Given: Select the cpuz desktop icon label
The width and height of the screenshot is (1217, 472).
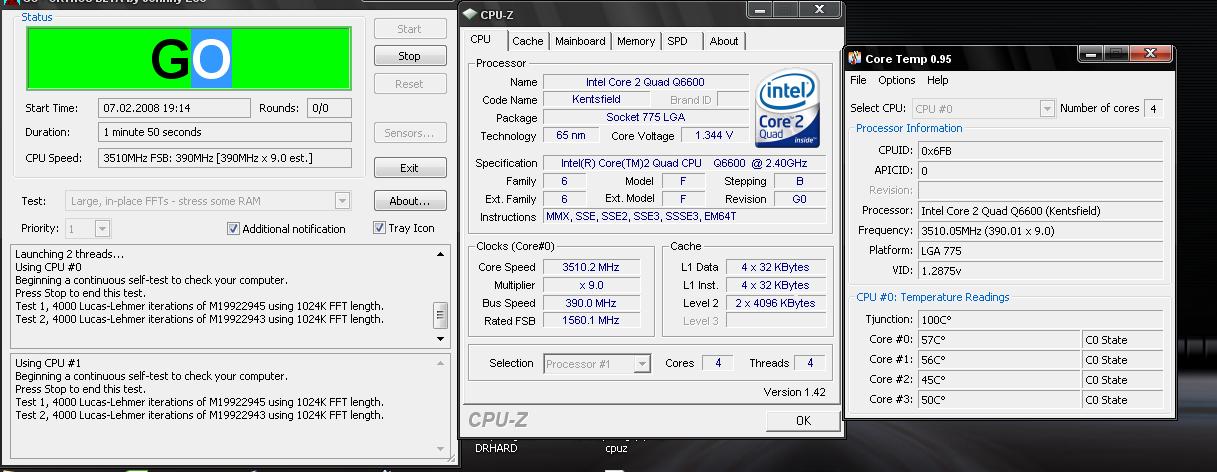Looking at the screenshot, I should [617, 448].
